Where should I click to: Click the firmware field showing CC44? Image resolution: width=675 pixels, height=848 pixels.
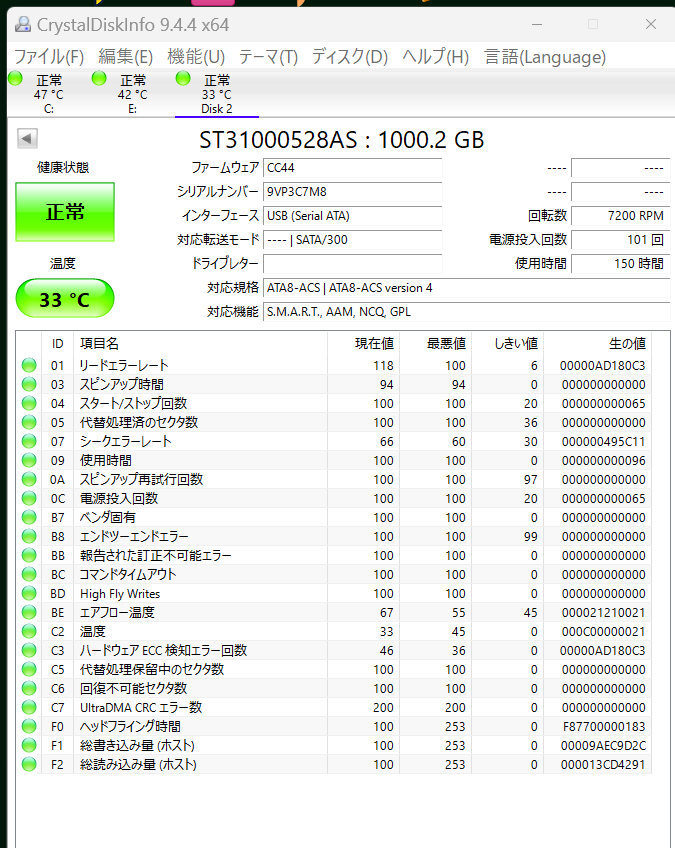pyautogui.click(x=353, y=168)
